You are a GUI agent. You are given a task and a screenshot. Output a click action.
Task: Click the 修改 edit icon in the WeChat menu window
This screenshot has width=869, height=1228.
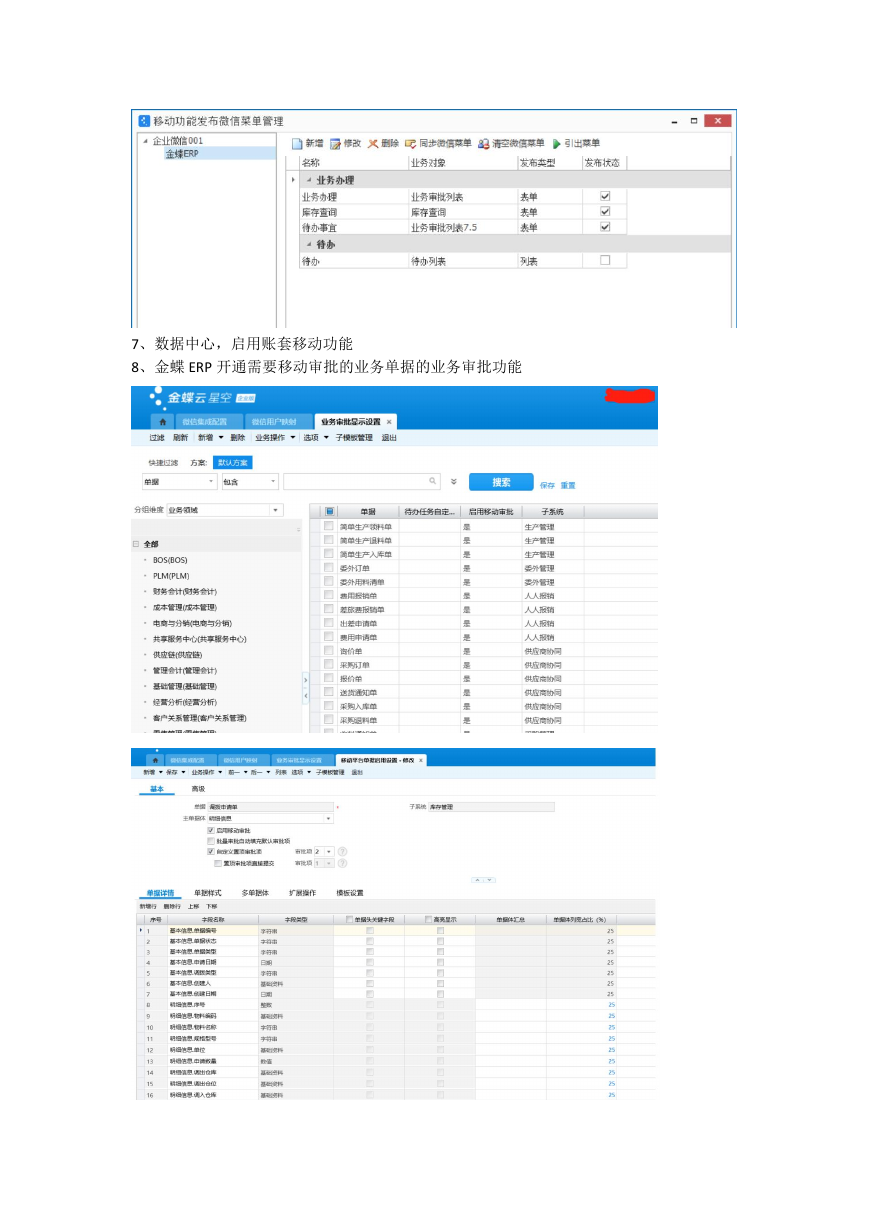click(x=336, y=144)
